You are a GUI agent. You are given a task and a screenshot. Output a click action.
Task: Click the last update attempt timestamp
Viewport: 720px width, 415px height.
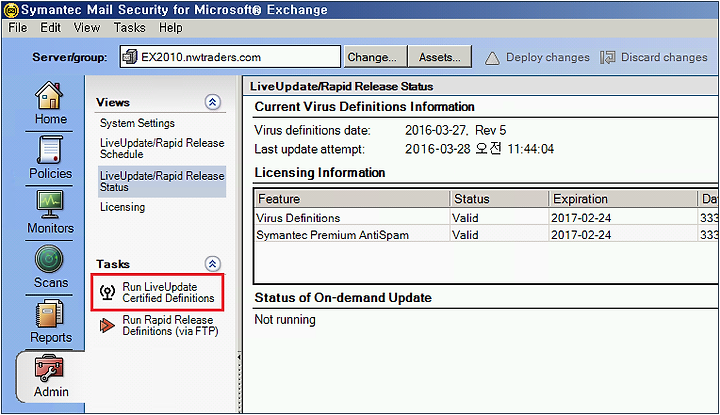[x=479, y=149]
